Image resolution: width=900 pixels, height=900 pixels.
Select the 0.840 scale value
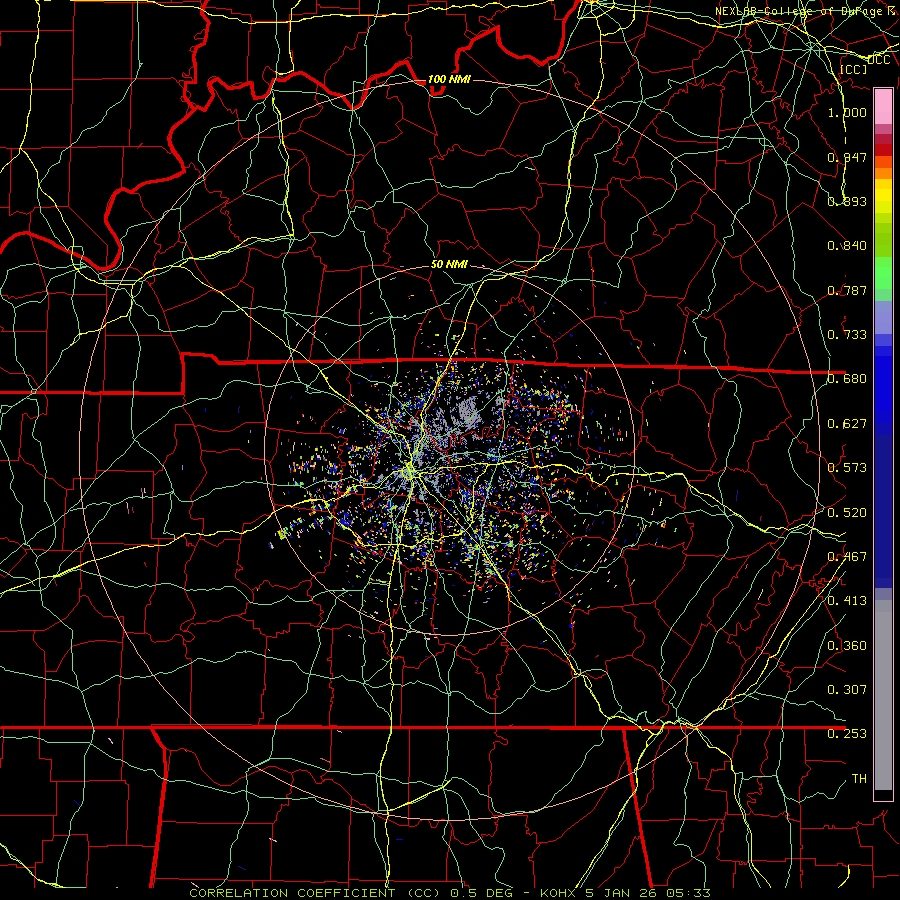click(x=847, y=246)
